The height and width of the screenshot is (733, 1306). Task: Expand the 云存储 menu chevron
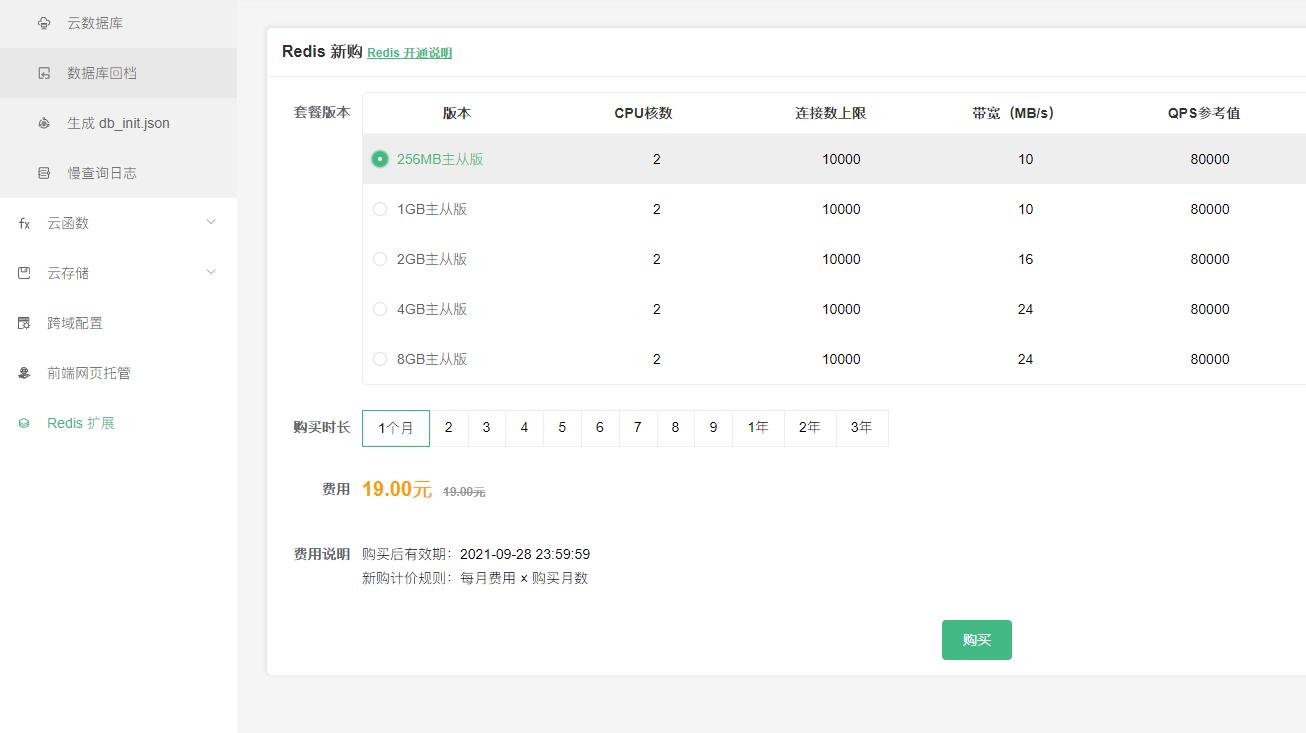pyautogui.click(x=211, y=272)
